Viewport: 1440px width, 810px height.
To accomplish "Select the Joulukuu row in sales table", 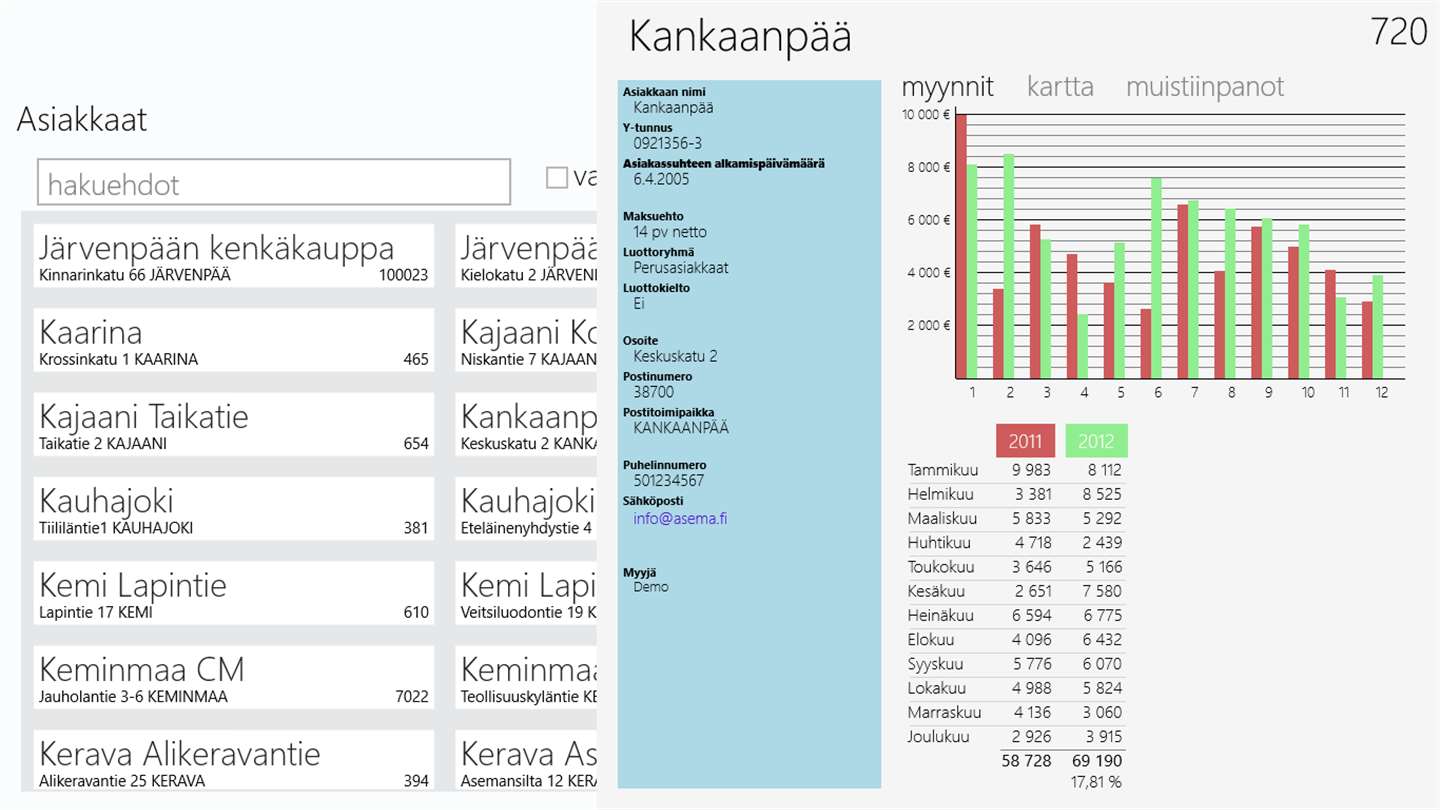I will 1015,737.
